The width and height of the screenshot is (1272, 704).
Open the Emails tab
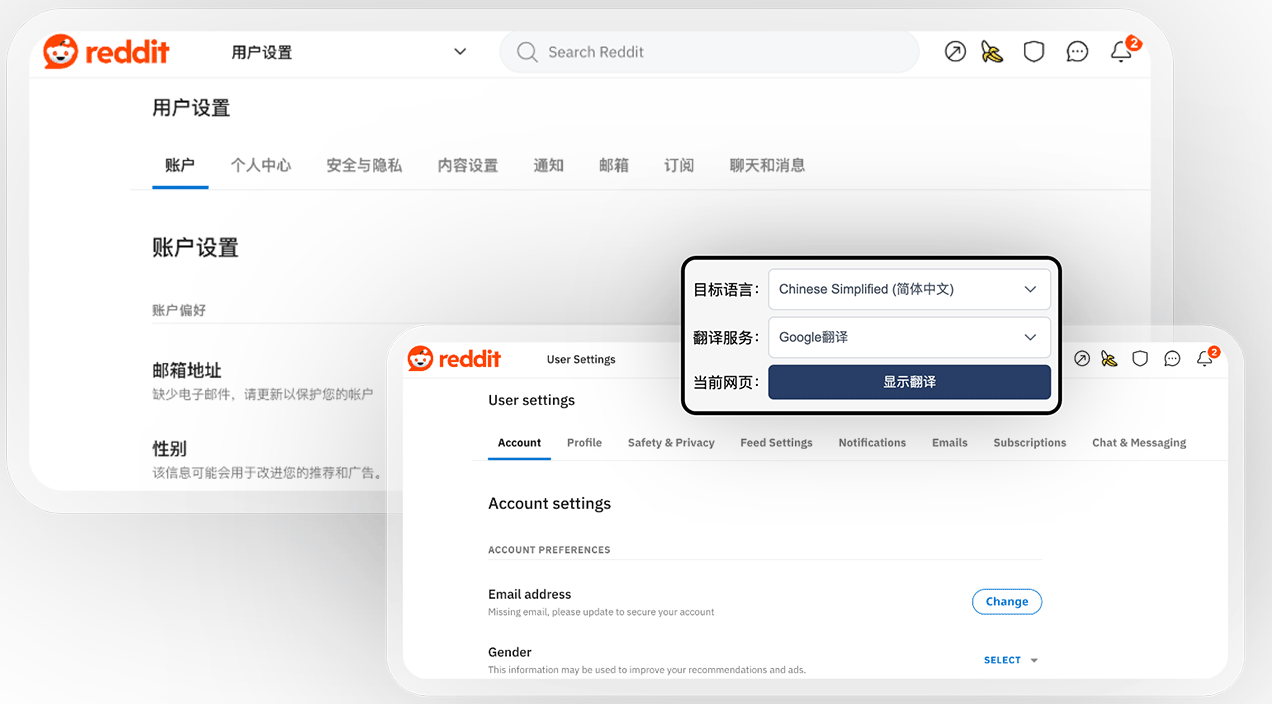950,443
